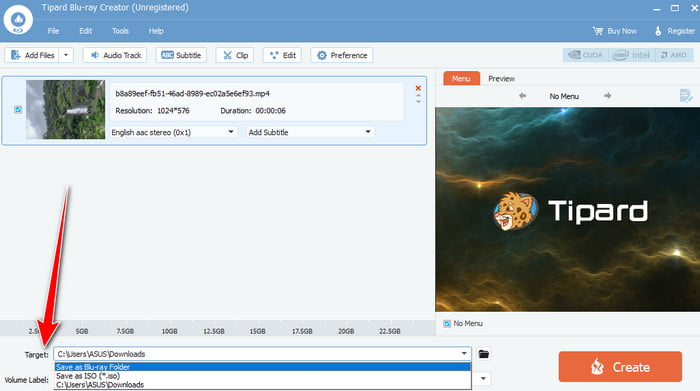This screenshot has height=391, width=700.
Task: Open the Clip tool
Action: (235, 55)
